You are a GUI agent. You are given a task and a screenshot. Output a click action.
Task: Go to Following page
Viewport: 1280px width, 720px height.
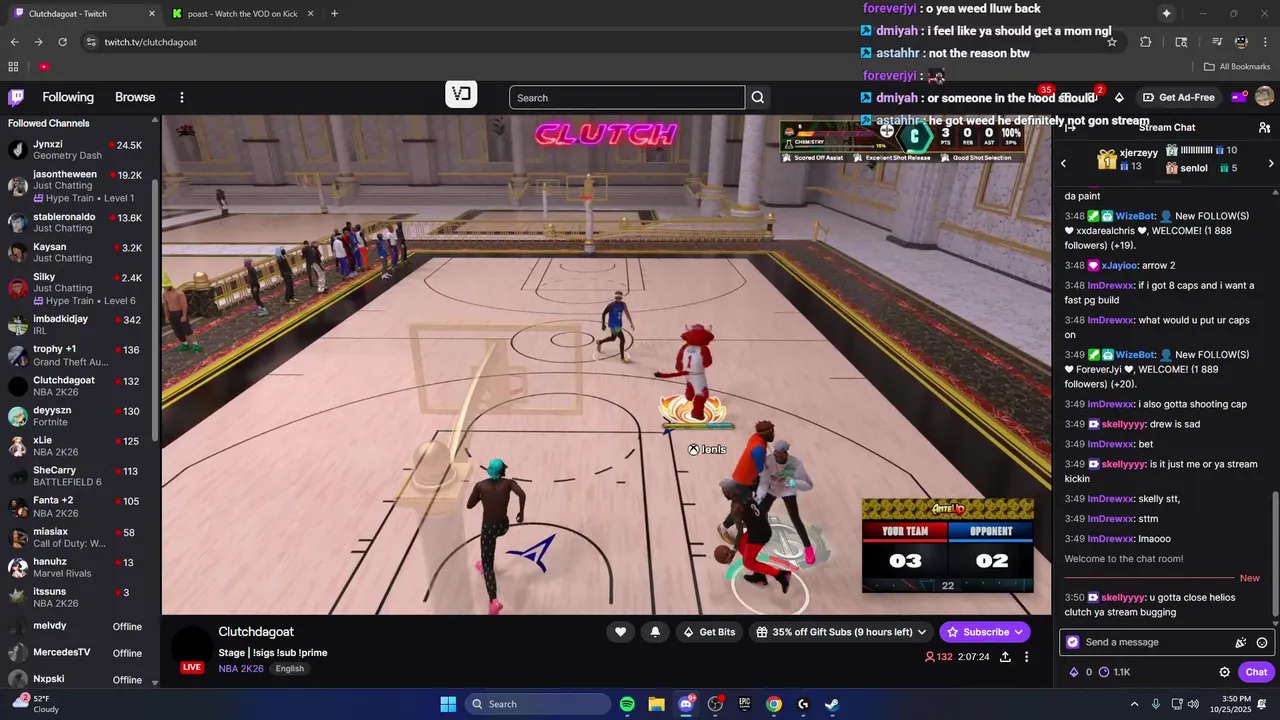68,97
